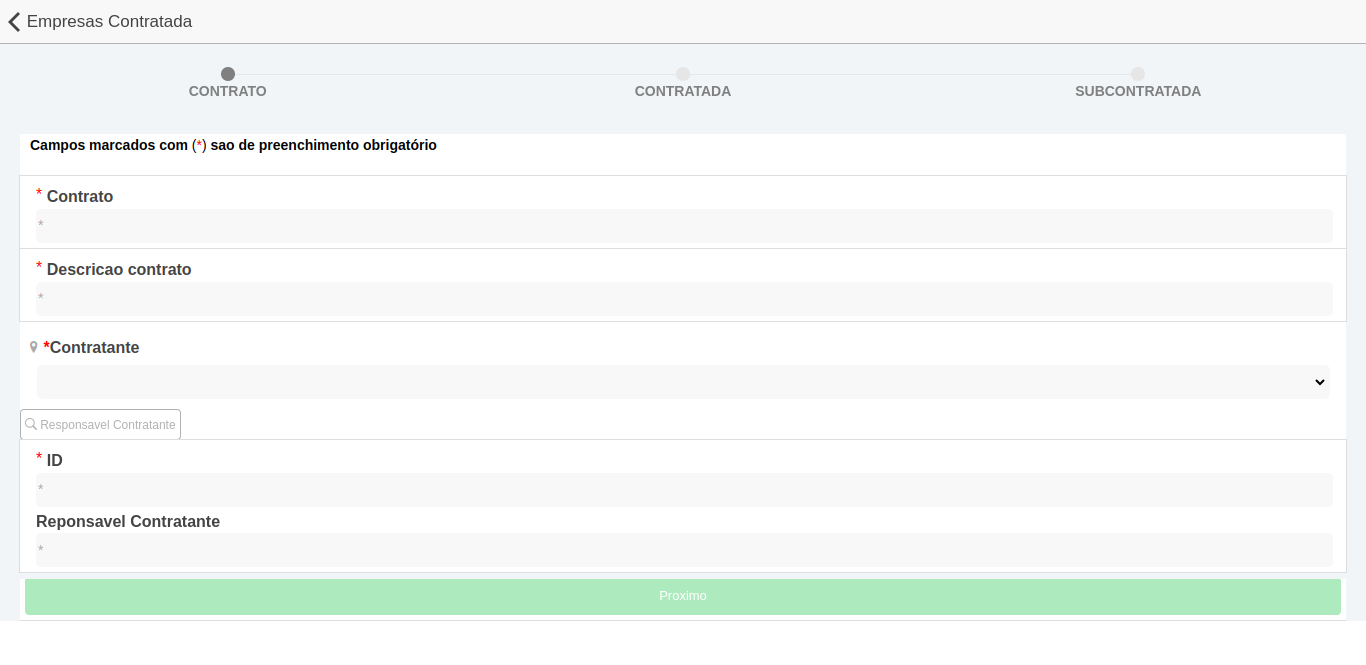The height and width of the screenshot is (665, 1366).
Task: Focus the Contrato input field
Action: [x=684, y=226]
